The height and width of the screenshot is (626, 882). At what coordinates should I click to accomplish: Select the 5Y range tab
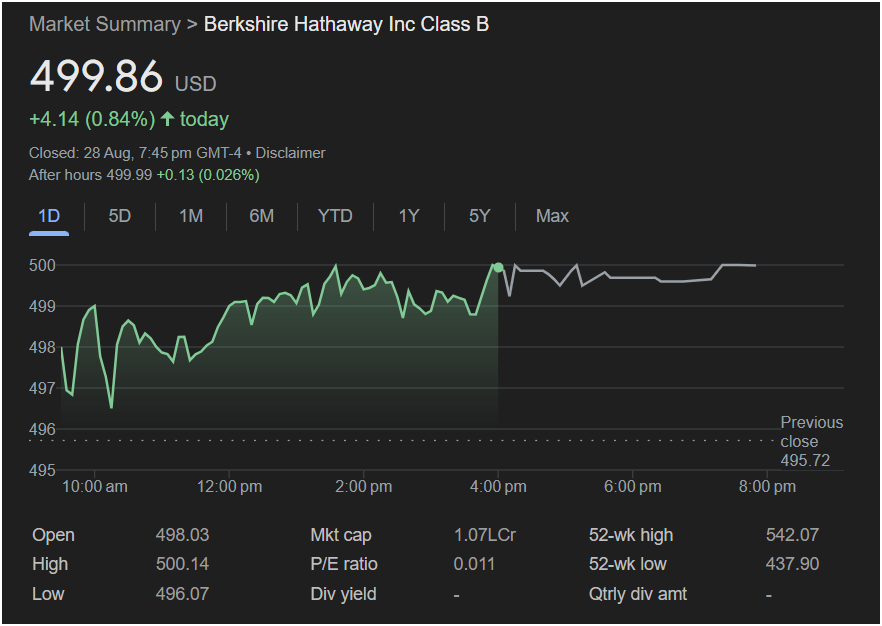480,216
